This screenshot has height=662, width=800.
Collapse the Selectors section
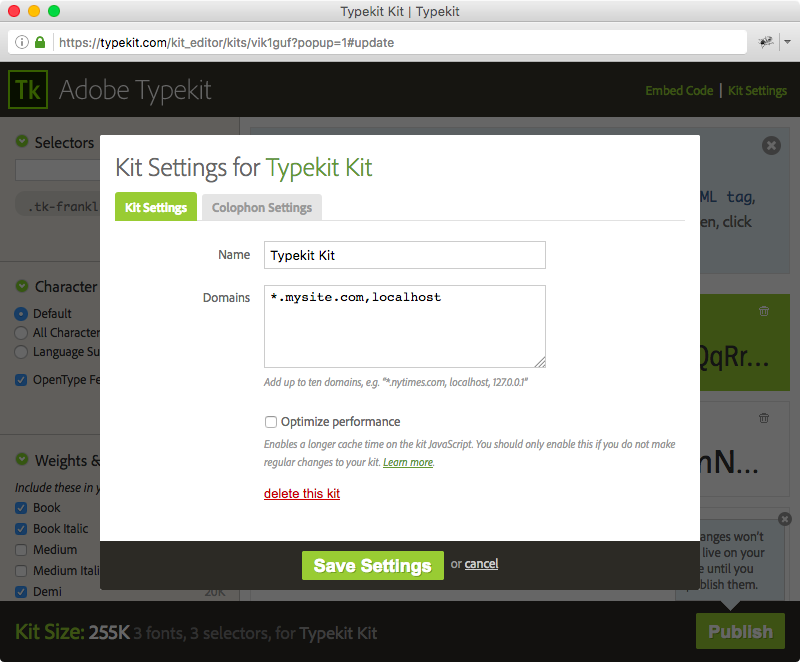(x=22, y=141)
